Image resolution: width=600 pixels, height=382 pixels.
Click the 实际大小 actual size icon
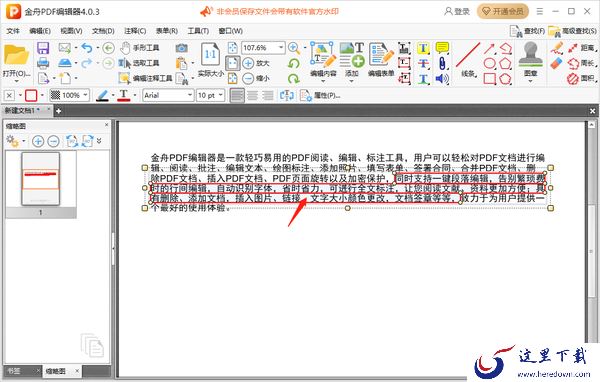[210, 60]
